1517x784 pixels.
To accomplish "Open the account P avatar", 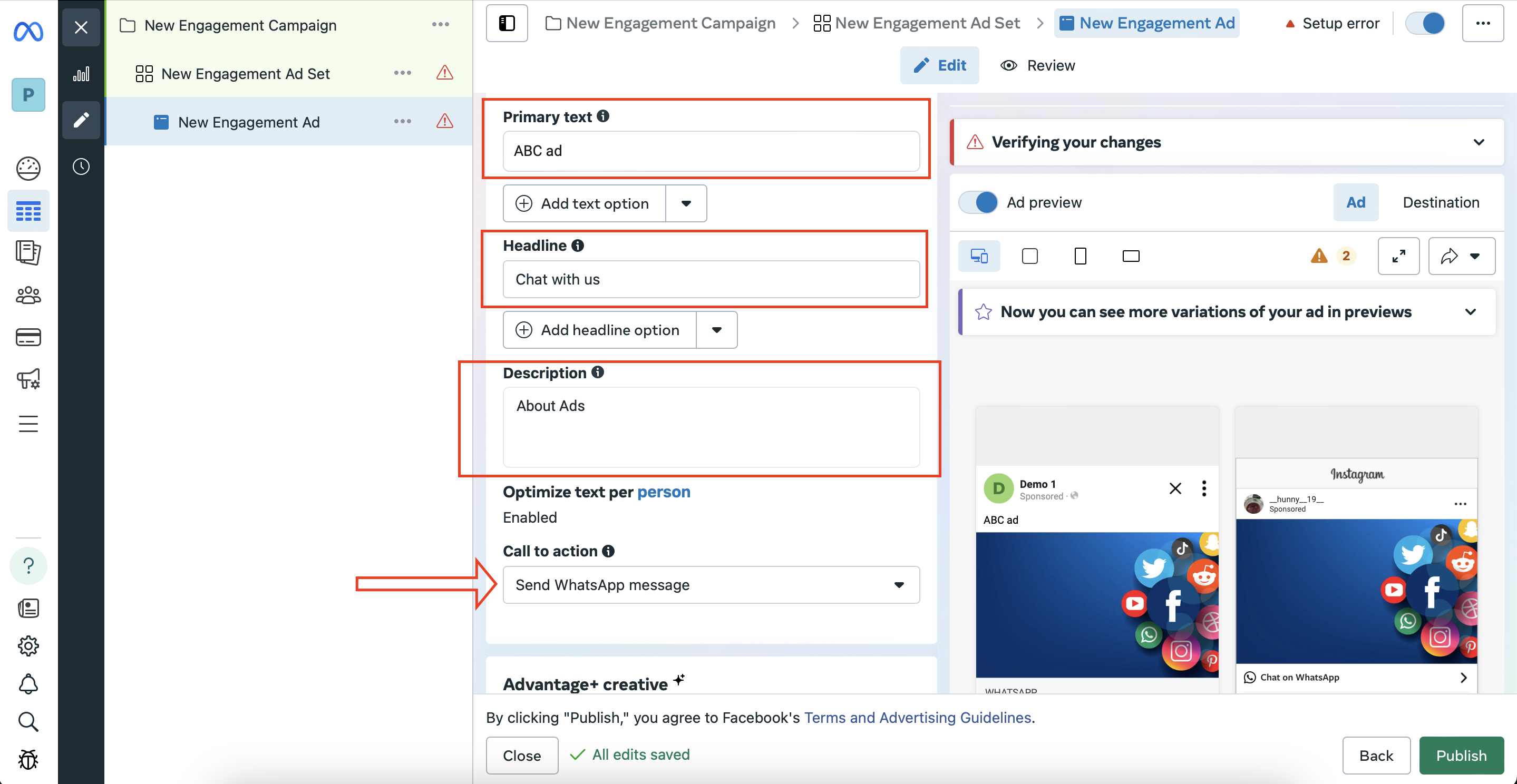I will coord(28,95).
